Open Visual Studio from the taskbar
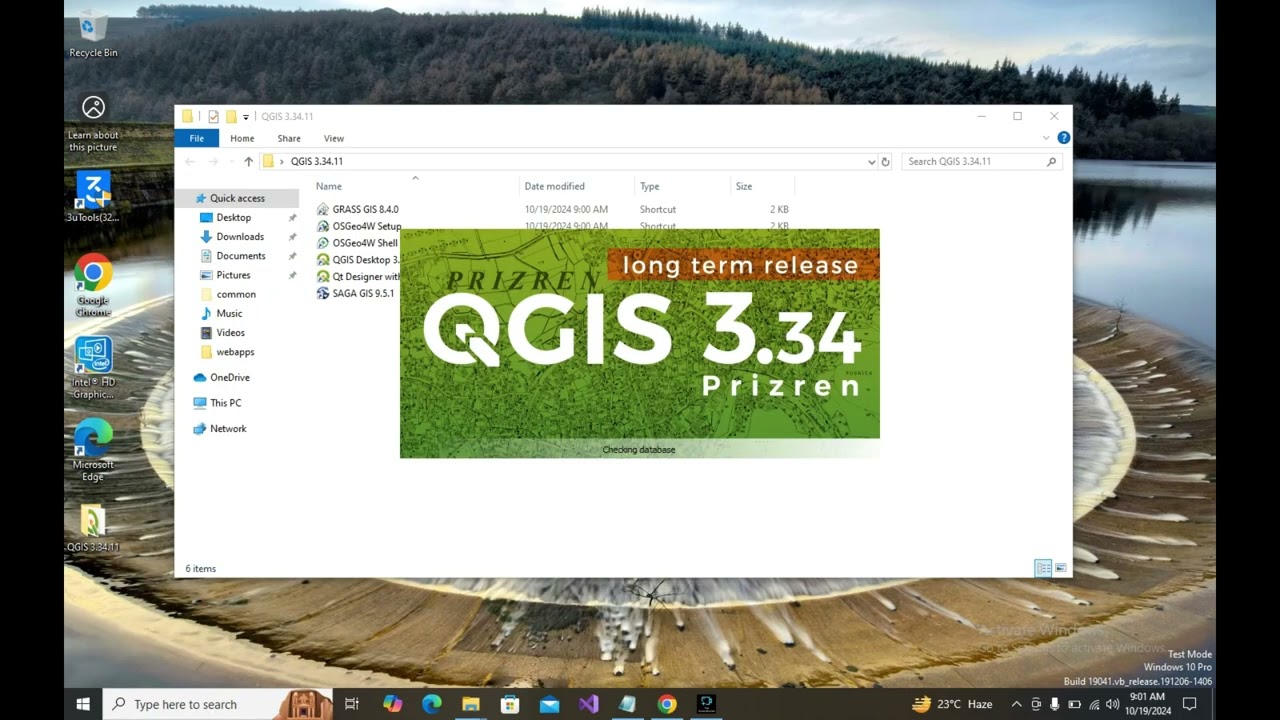The image size is (1280, 720). 588,704
